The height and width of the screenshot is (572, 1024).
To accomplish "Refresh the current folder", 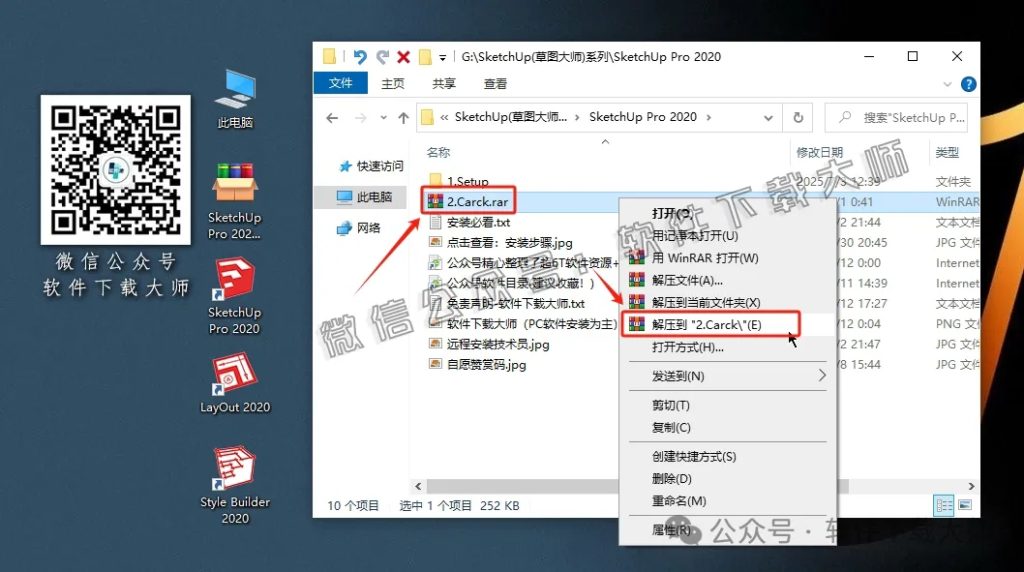I will (798, 118).
